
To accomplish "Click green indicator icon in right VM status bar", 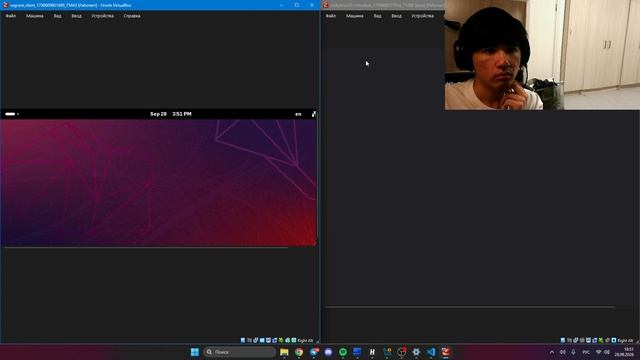I will pos(601,340).
